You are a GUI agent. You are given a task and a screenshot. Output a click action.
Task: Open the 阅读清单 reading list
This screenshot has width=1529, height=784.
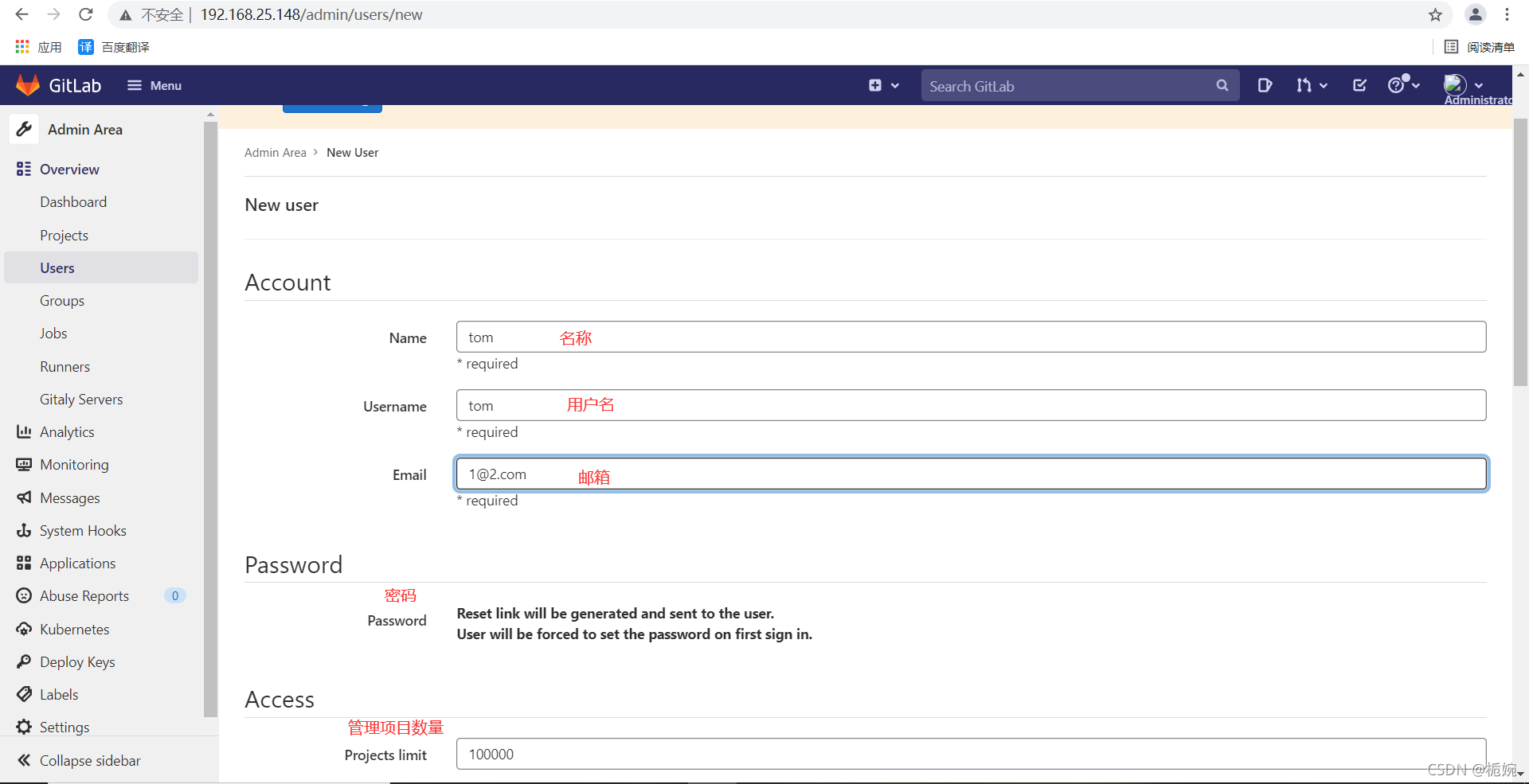[x=1480, y=47]
